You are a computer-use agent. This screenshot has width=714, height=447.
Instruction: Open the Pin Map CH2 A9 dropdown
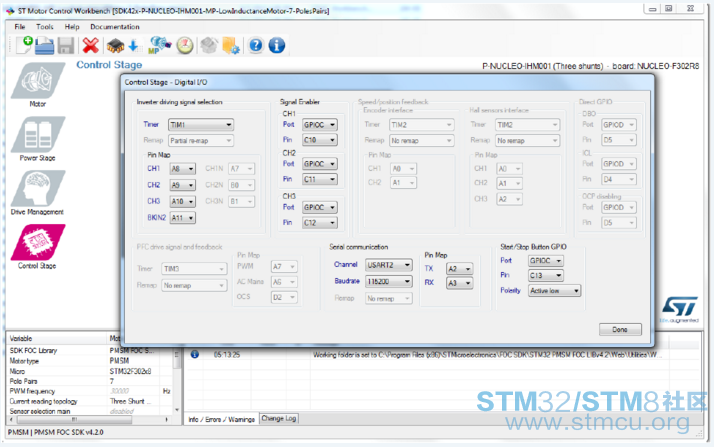[x=183, y=185]
